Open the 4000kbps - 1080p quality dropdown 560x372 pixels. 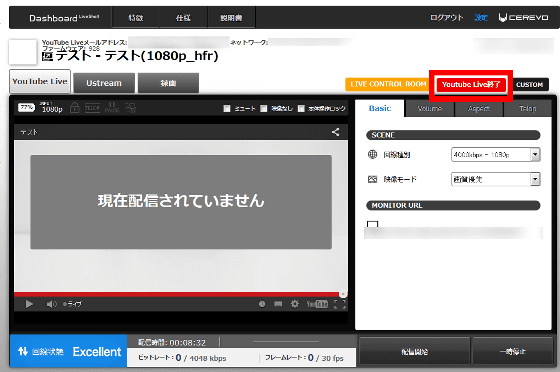[x=495, y=155]
